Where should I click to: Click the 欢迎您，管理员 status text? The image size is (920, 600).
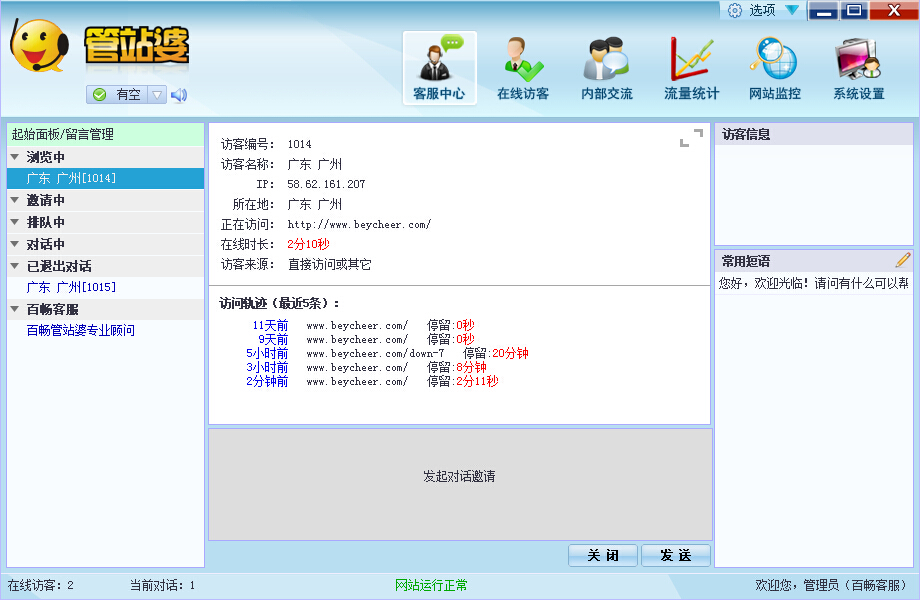831,585
